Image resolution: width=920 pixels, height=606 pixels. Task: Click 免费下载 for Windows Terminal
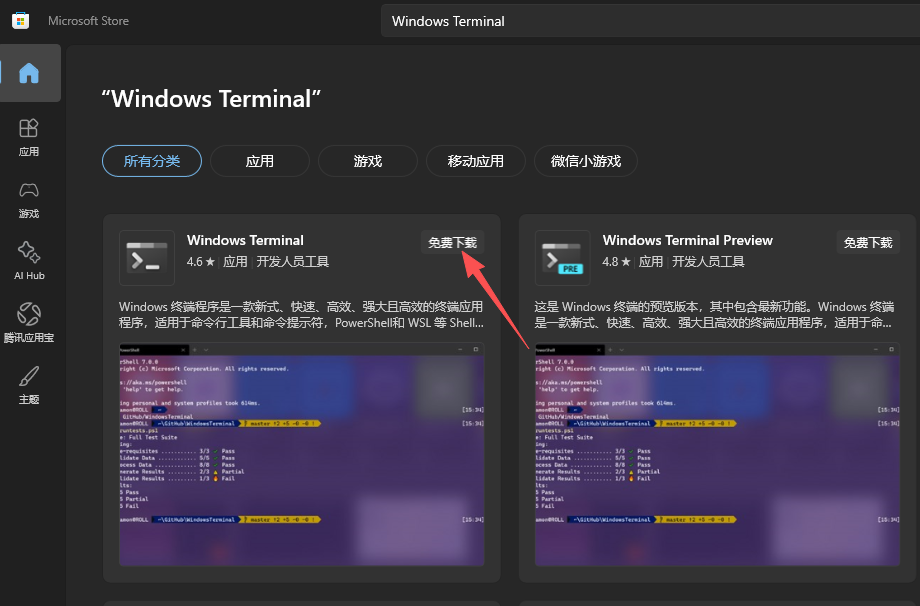coord(452,242)
